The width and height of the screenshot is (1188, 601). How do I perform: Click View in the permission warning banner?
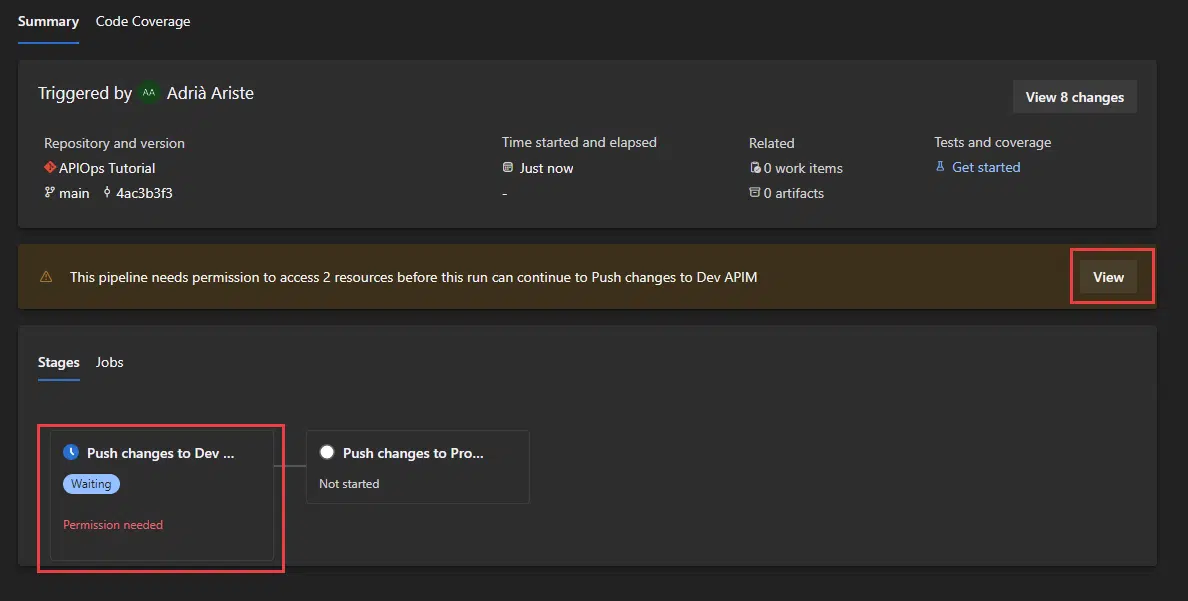click(1110, 277)
